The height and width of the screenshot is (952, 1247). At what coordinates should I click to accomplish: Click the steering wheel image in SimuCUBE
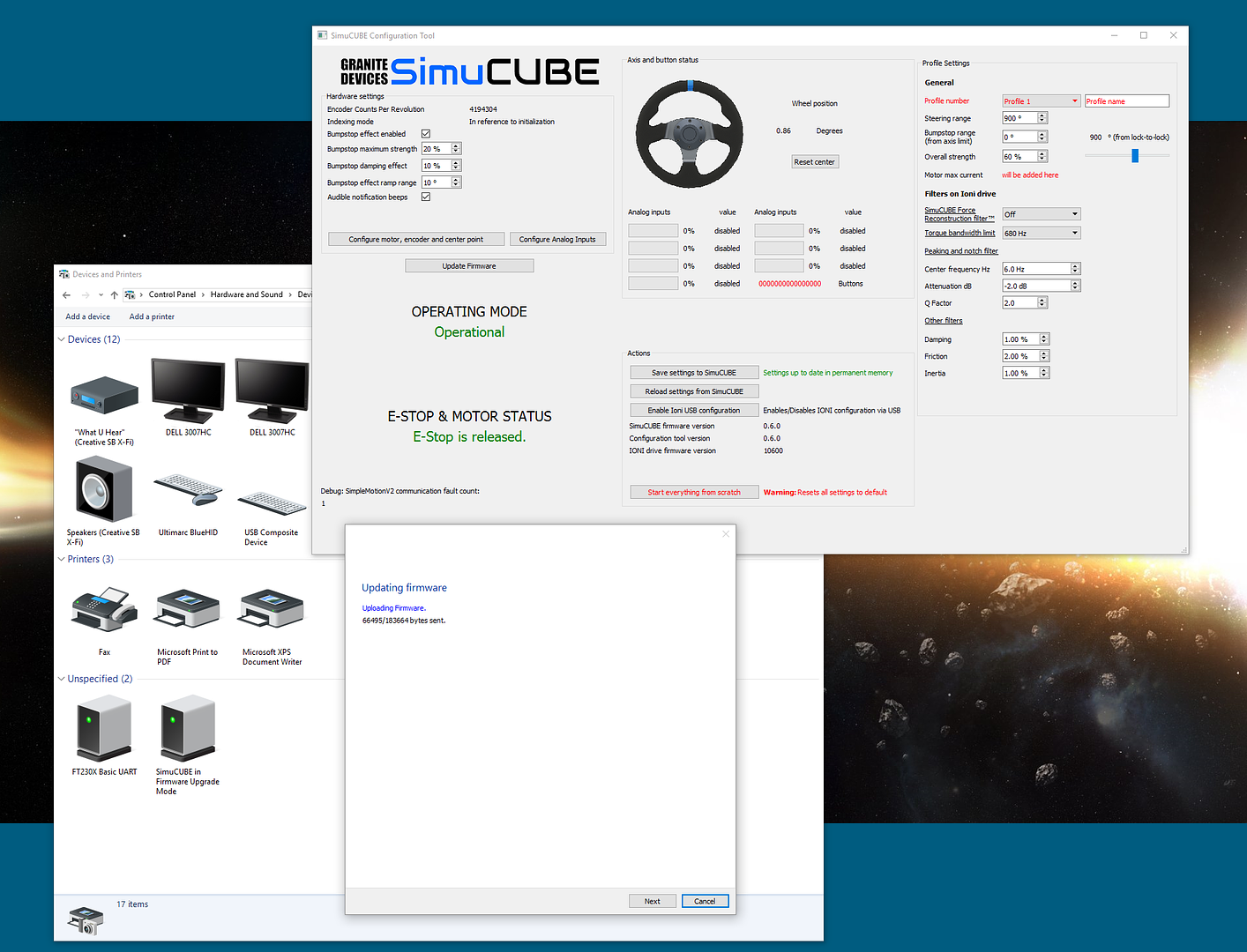(689, 133)
